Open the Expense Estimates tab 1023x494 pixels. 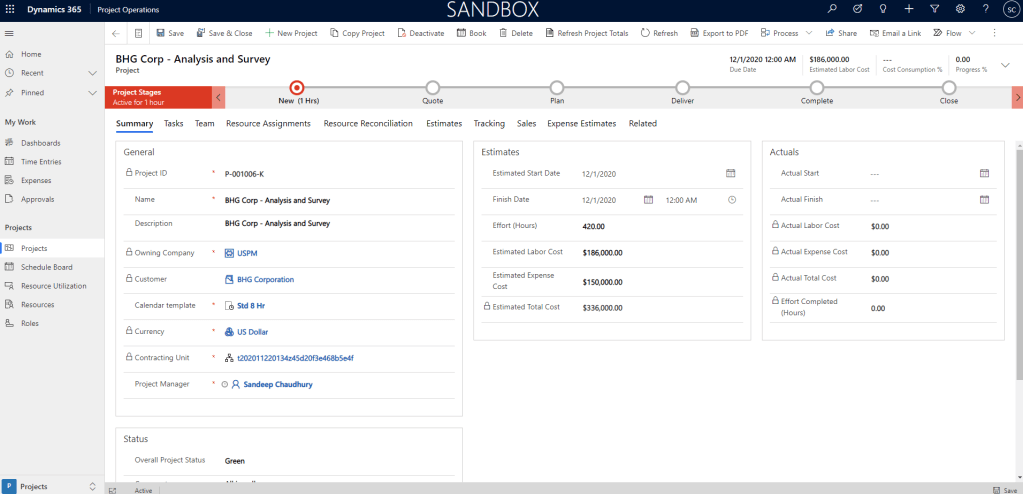[x=581, y=124]
